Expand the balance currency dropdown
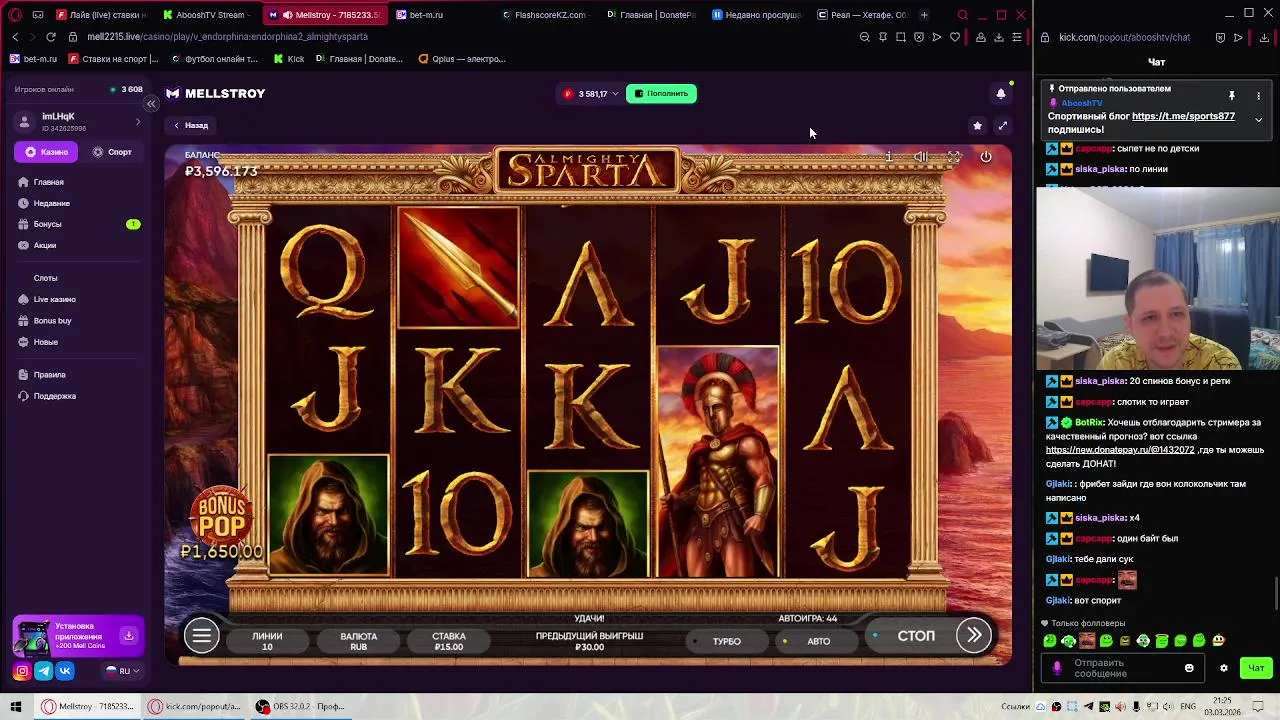This screenshot has width=1280, height=720. click(x=615, y=94)
